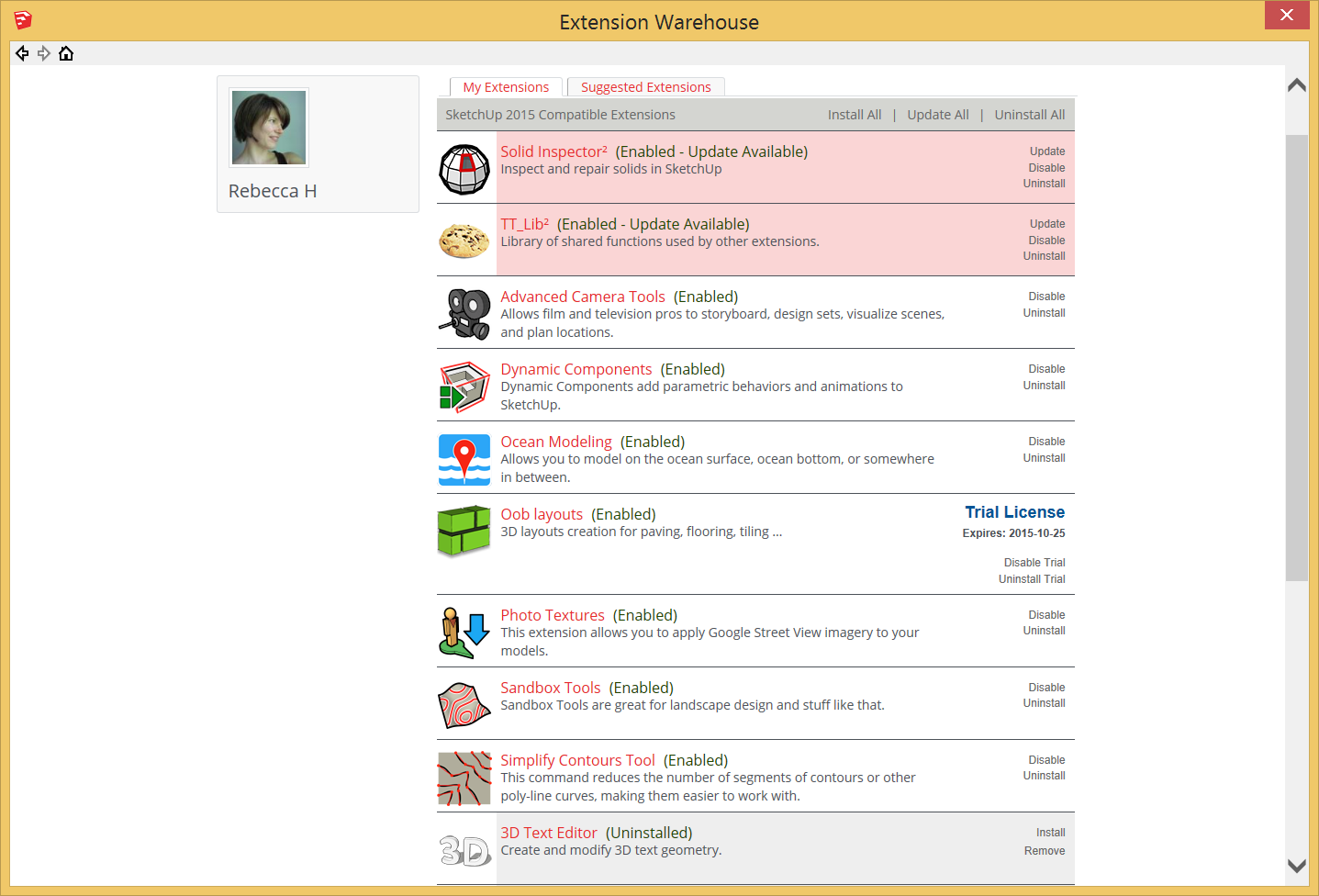Viewport: 1319px width, 896px height.
Task: Click the Oob layouts green bricks icon
Action: (464, 532)
